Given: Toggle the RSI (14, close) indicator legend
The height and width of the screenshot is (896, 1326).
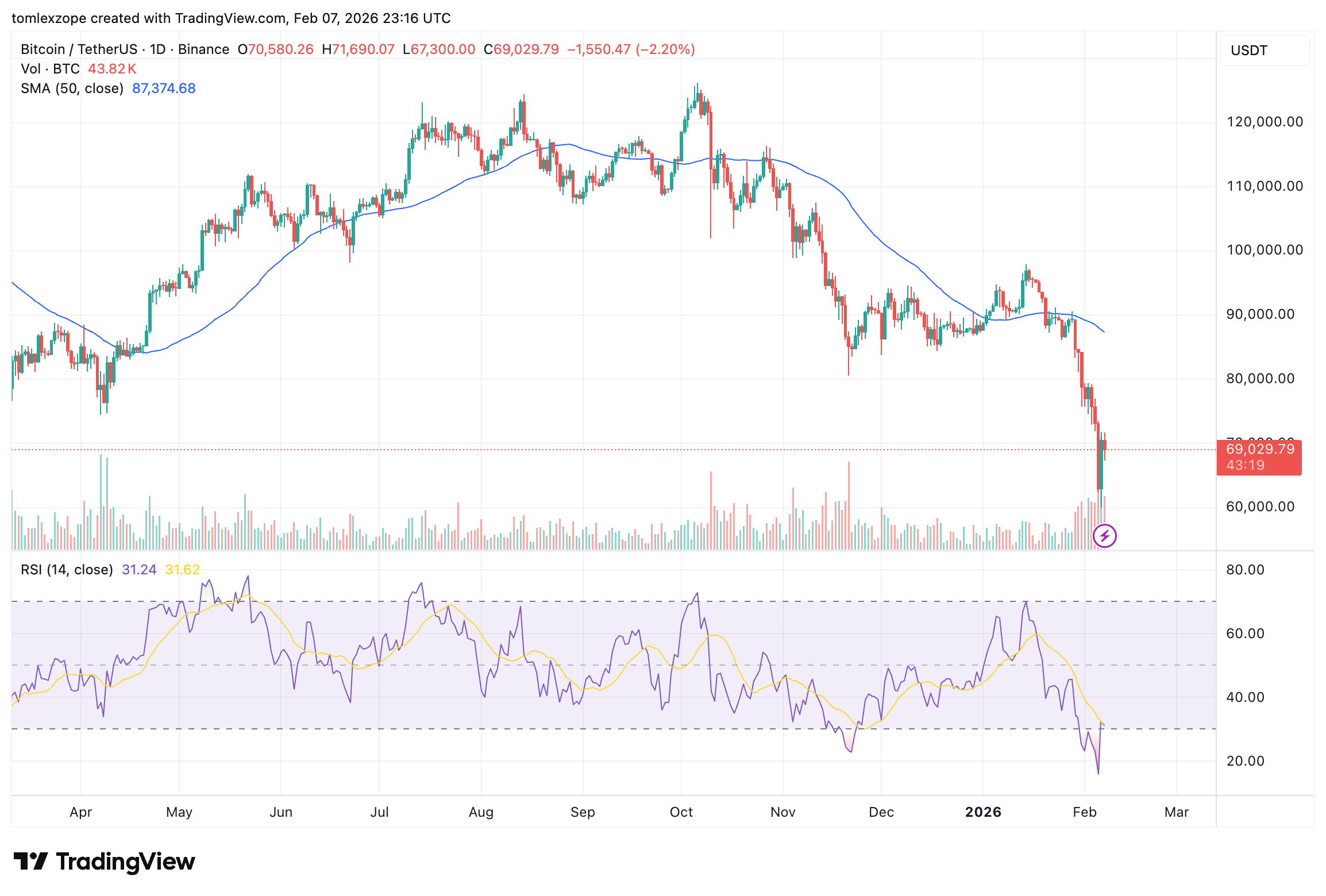Looking at the screenshot, I should (x=66, y=569).
